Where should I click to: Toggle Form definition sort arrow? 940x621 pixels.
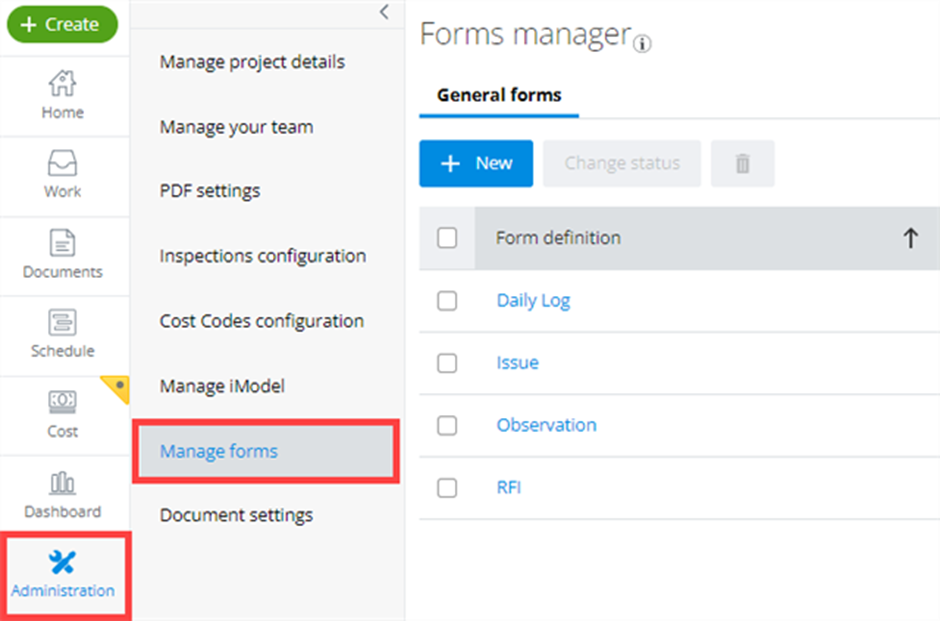pyautogui.click(x=910, y=238)
